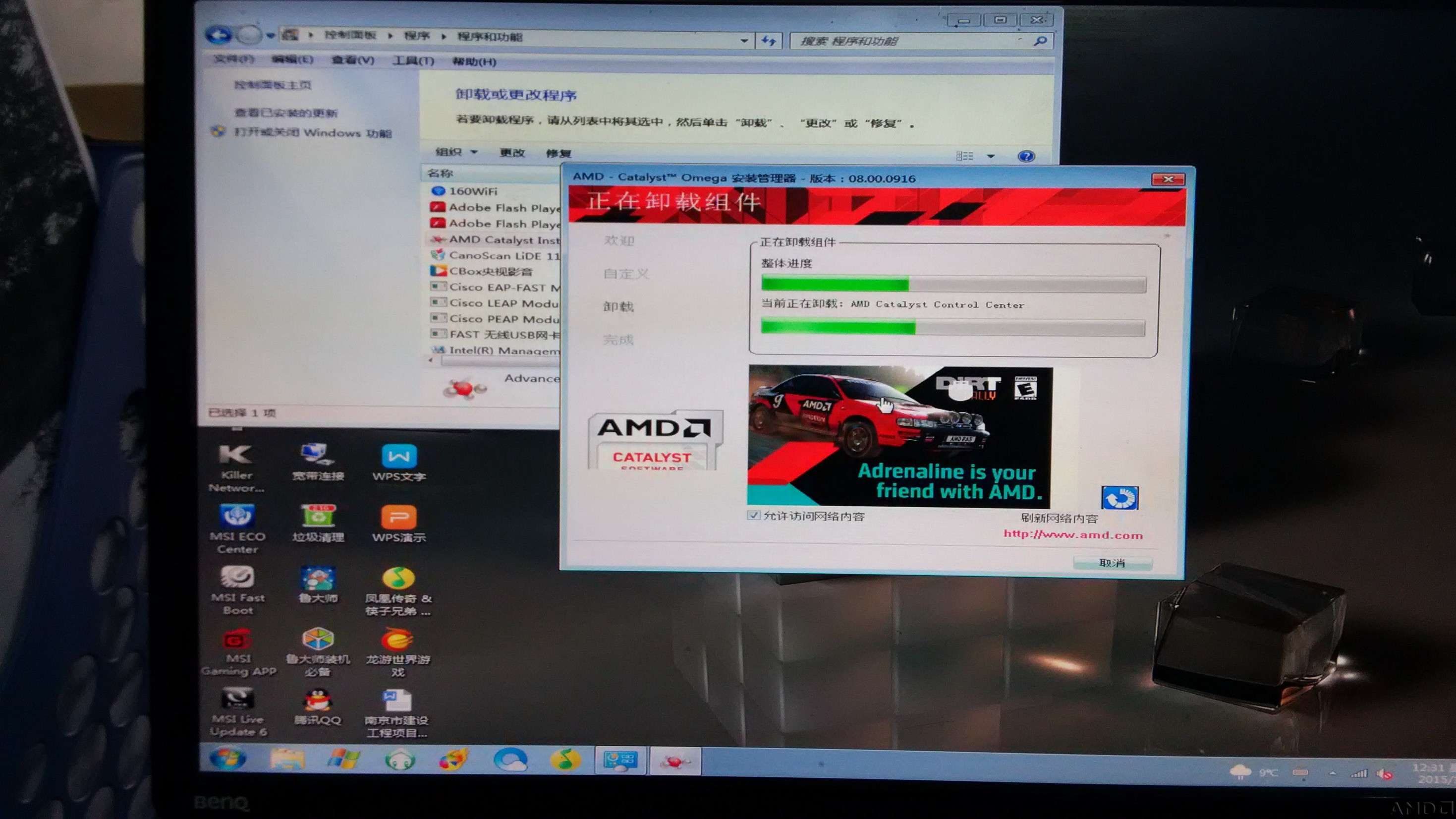
Task: Open the recent pages dropdown near back button
Action: pos(271,36)
